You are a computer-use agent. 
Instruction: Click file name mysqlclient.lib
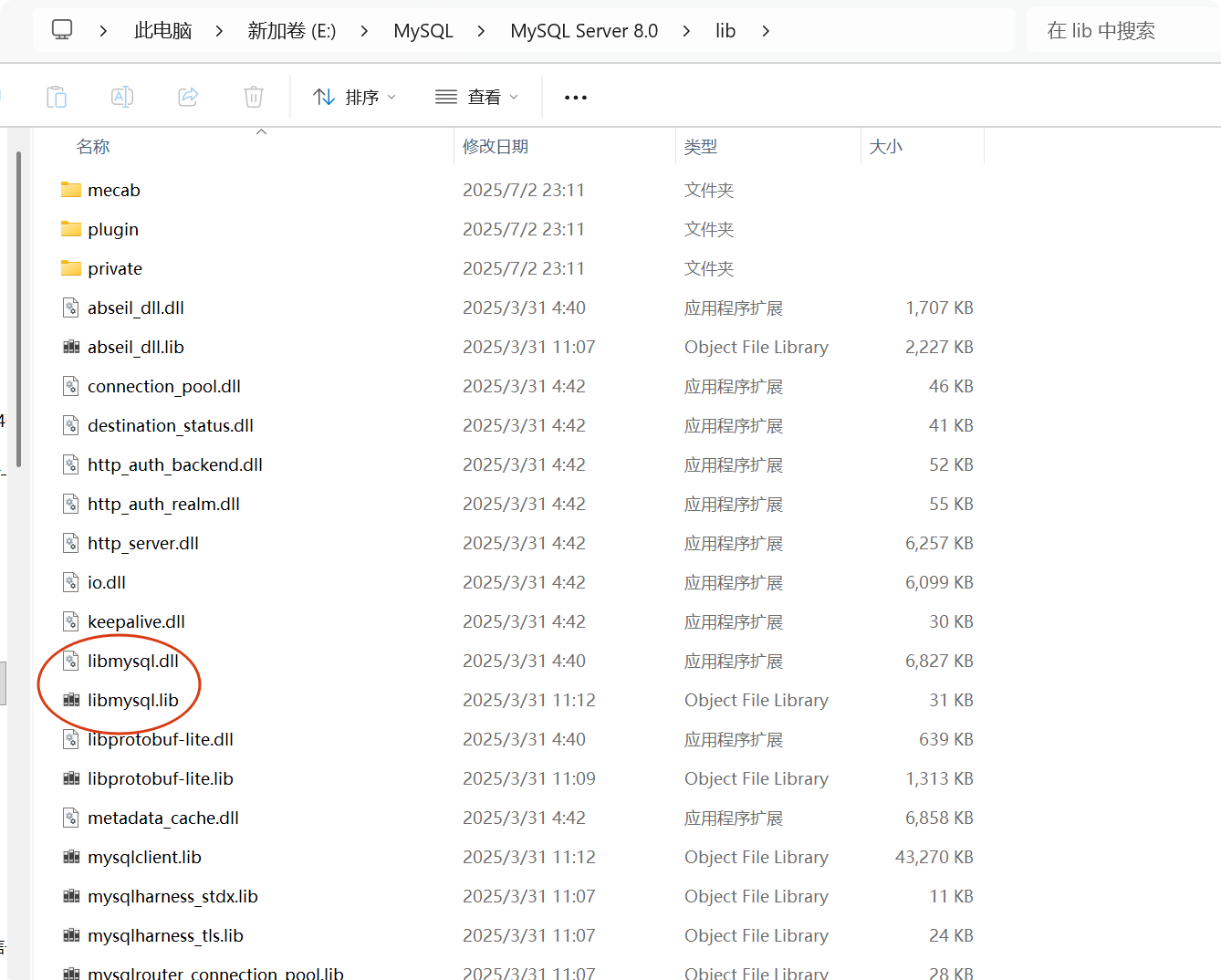tap(144, 857)
